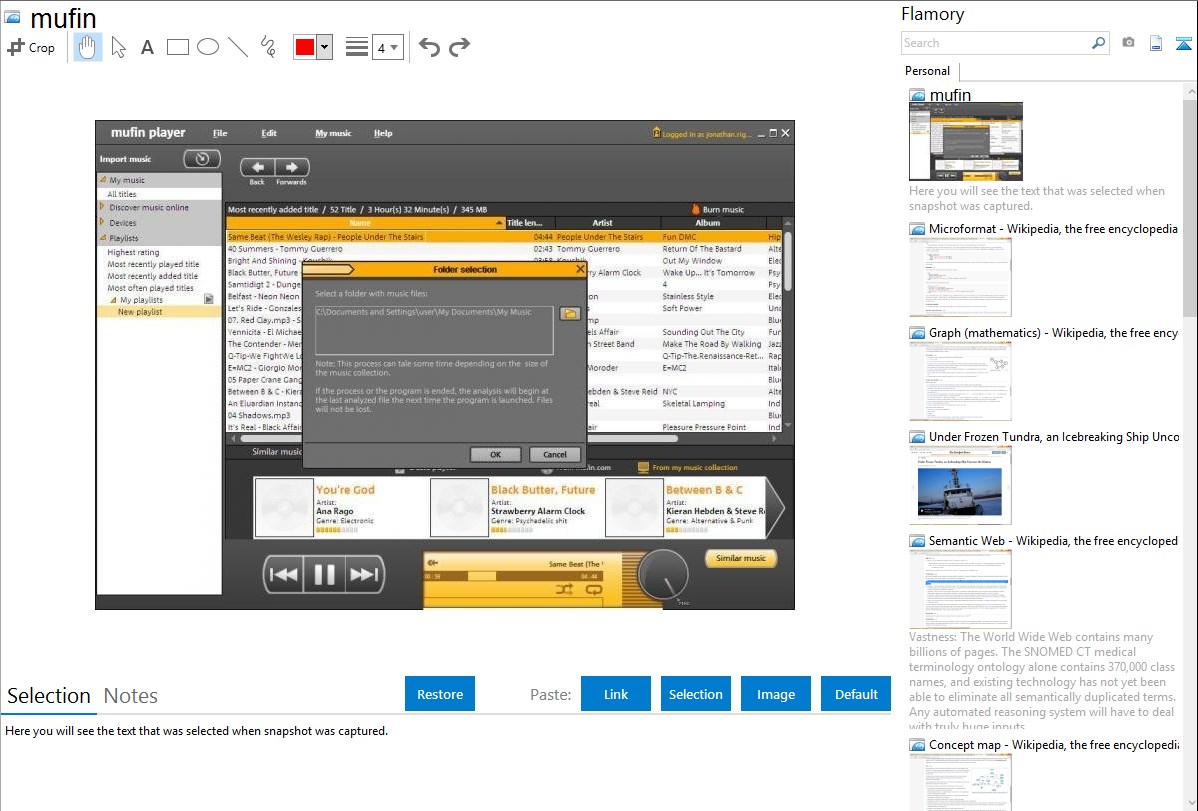This screenshot has width=1198, height=811.
Task: Collapse the My playlists node
Action: (x=113, y=300)
